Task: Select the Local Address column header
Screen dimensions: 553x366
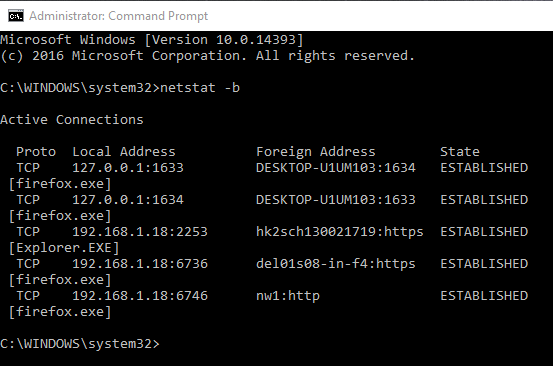Action: [124, 152]
